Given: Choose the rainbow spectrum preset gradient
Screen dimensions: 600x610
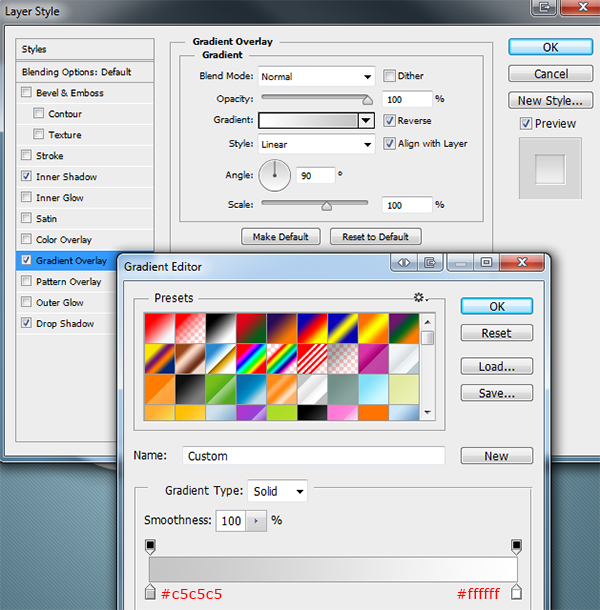Looking at the screenshot, I should pos(251,358).
